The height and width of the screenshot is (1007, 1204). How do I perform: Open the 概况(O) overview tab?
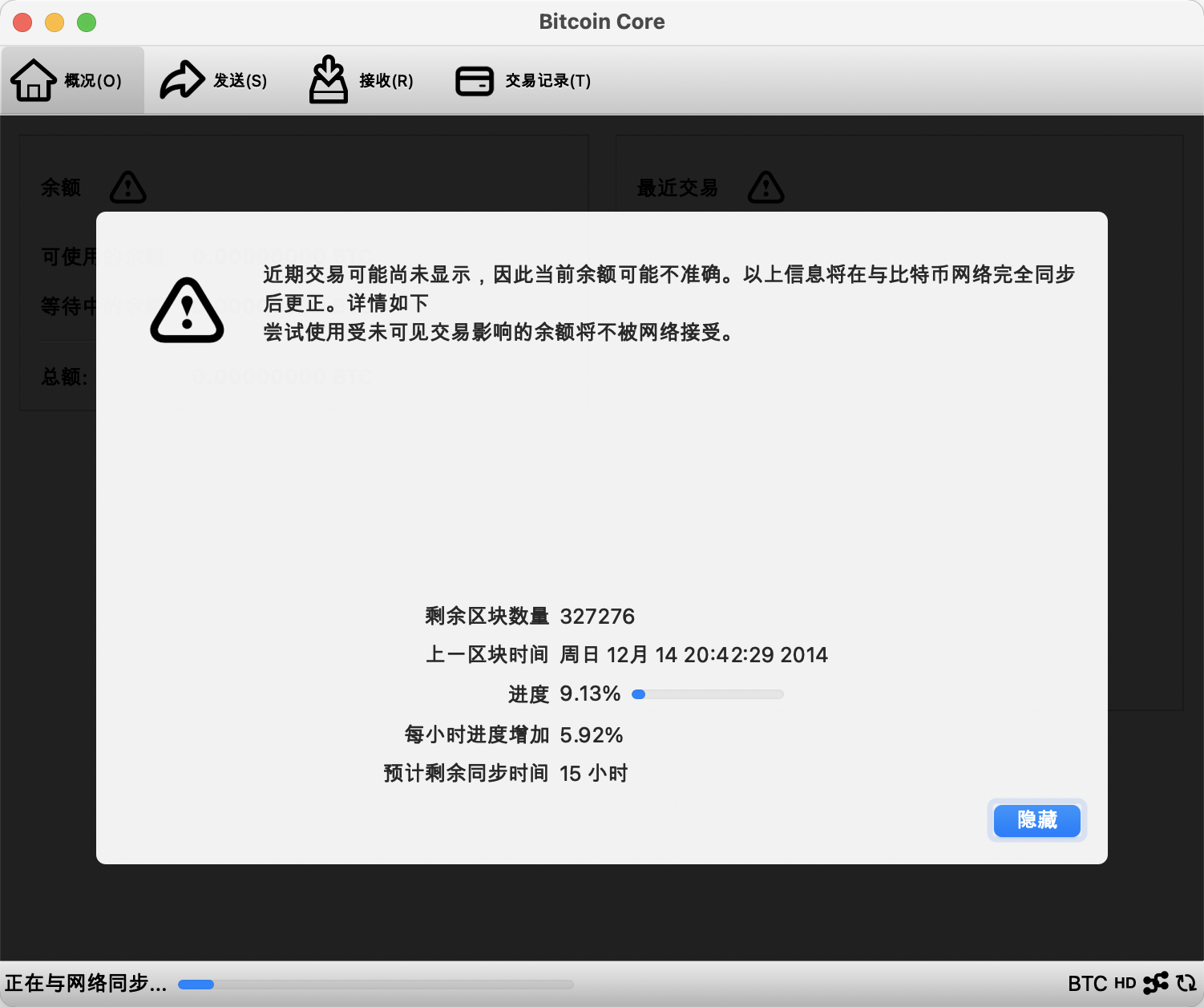(72, 80)
